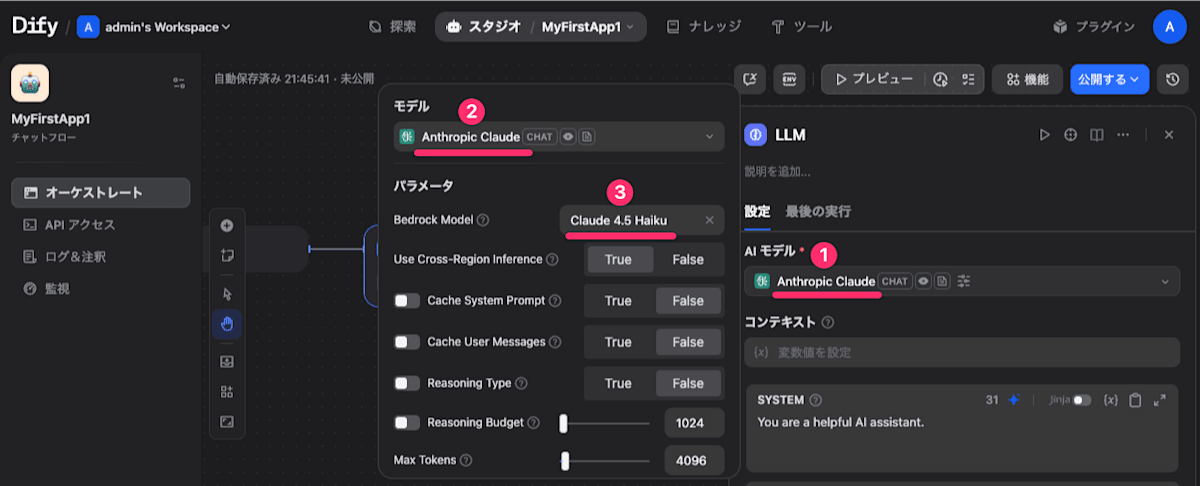Image resolution: width=1200 pixels, height=486 pixels.
Task: Click the chat variable icon left of ENV
Action: coord(750,79)
